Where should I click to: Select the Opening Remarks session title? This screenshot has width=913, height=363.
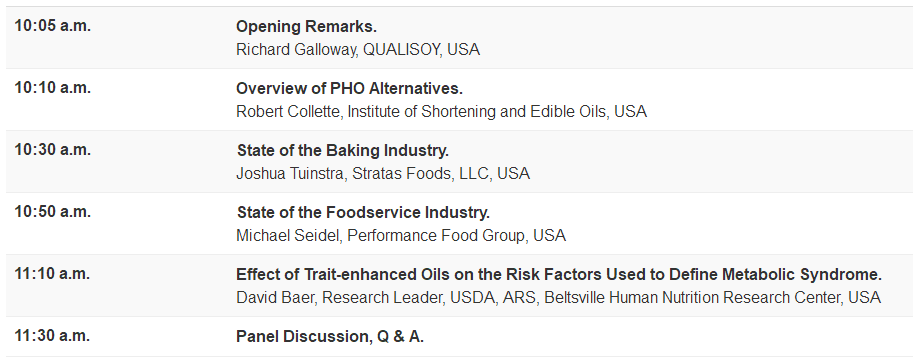306,27
